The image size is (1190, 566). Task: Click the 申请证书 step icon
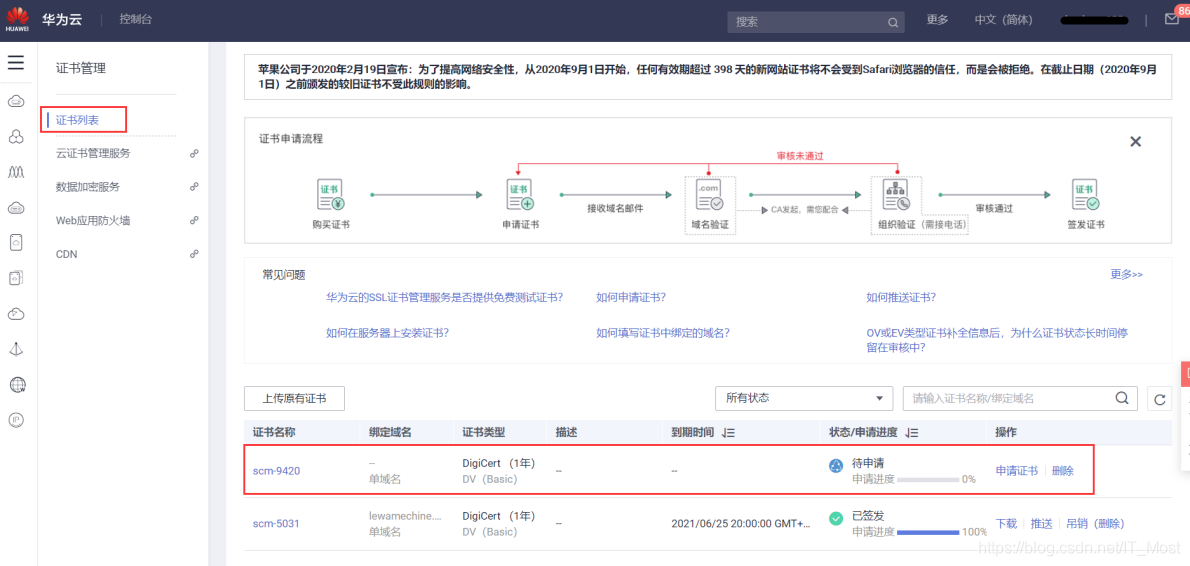point(521,195)
